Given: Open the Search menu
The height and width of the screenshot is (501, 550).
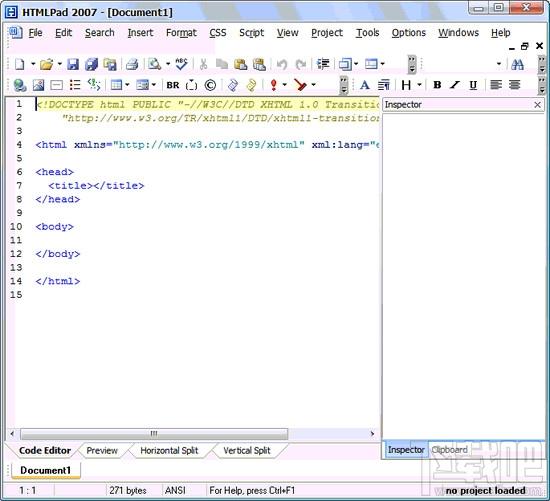Looking at the screenshot, I should tap(100, 33).
